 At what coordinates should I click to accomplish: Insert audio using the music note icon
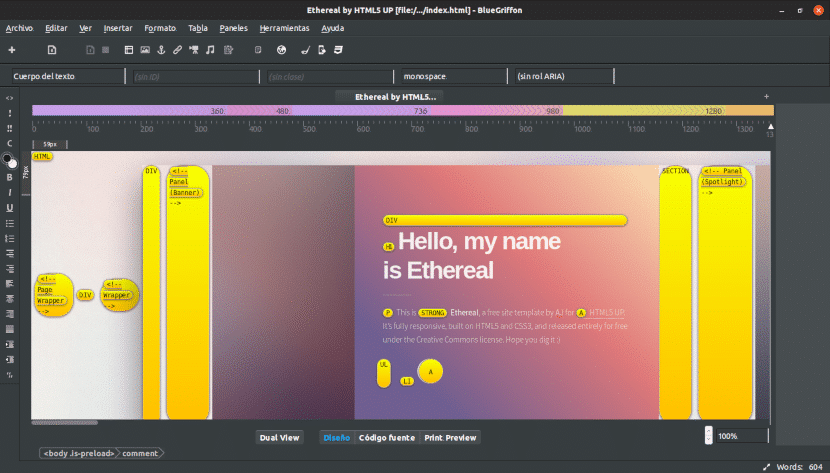(210, 50)
